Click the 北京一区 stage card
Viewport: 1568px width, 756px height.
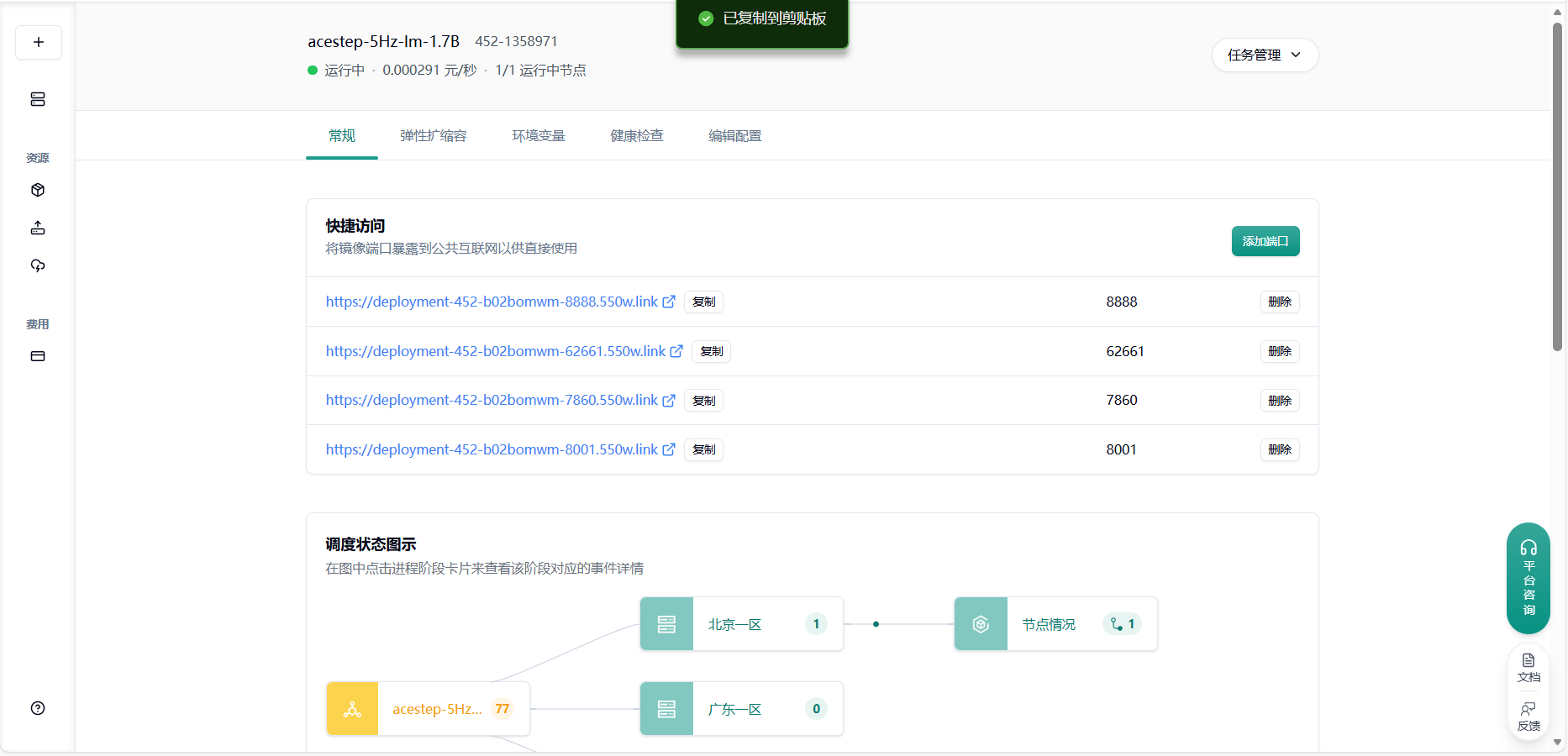tap(741, 624)
